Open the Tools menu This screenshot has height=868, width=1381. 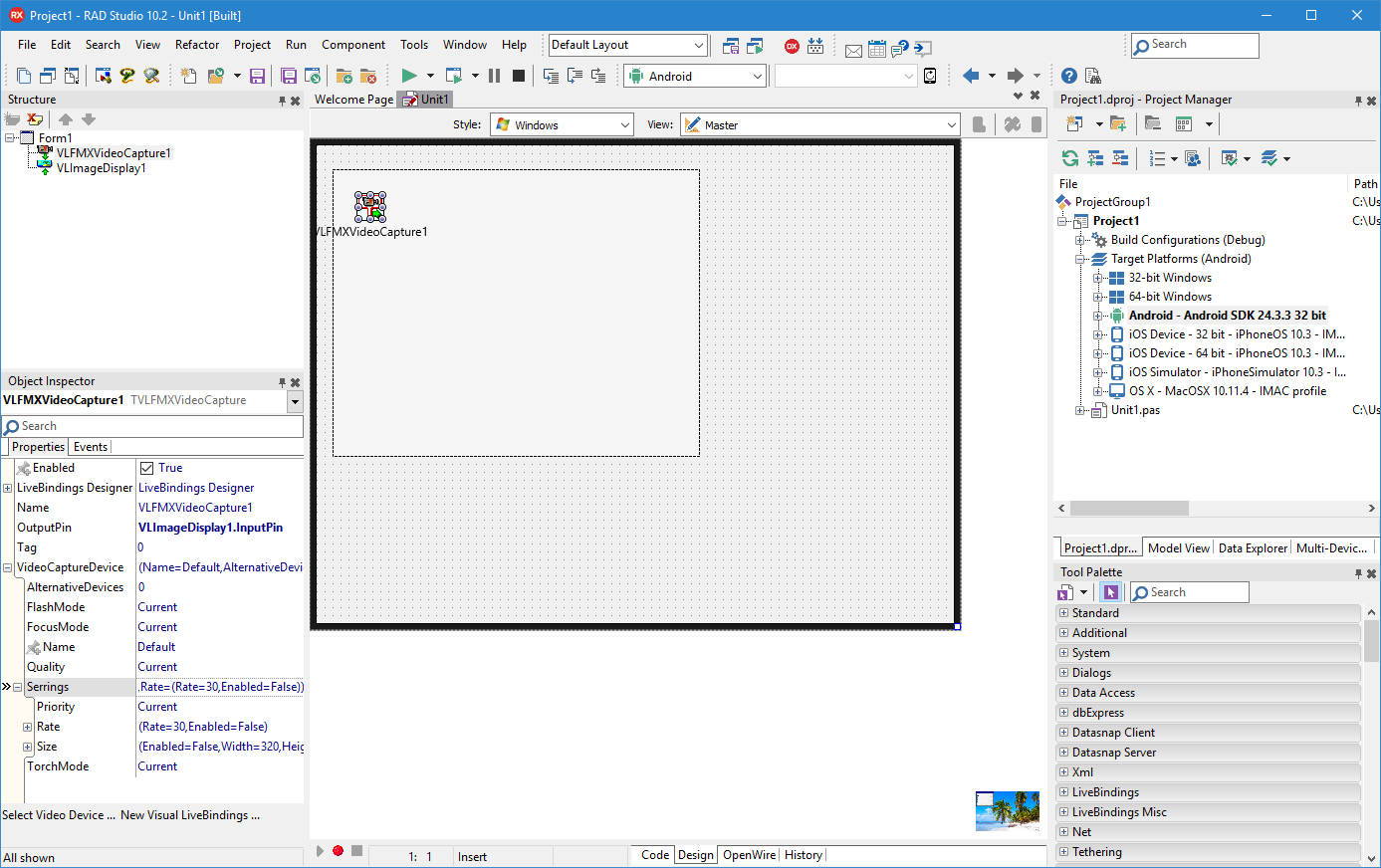(x=414, y=44)
